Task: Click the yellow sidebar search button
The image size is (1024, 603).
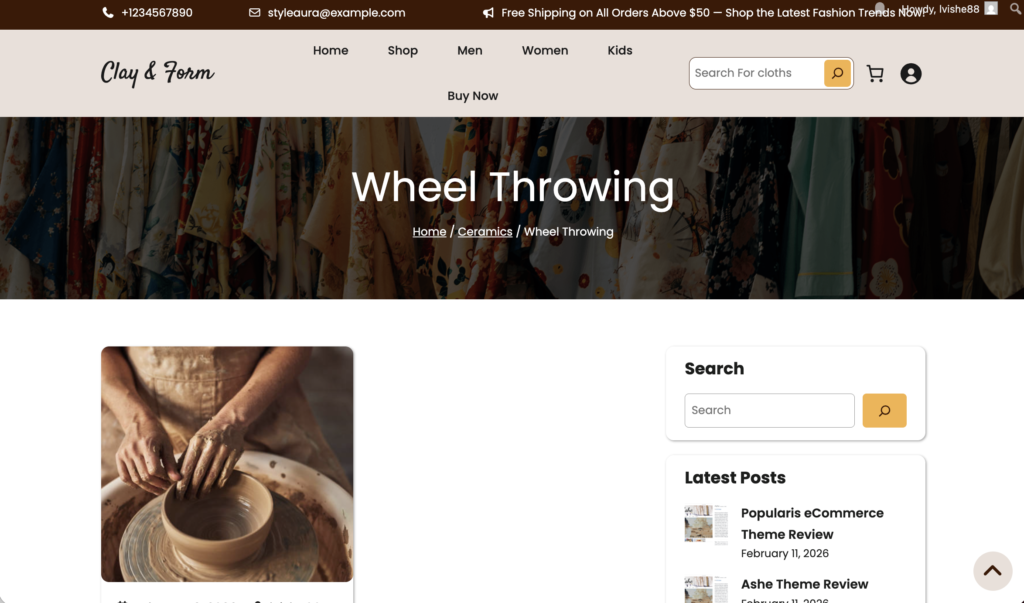Action: pyautogui.click(x=884, y=410)
